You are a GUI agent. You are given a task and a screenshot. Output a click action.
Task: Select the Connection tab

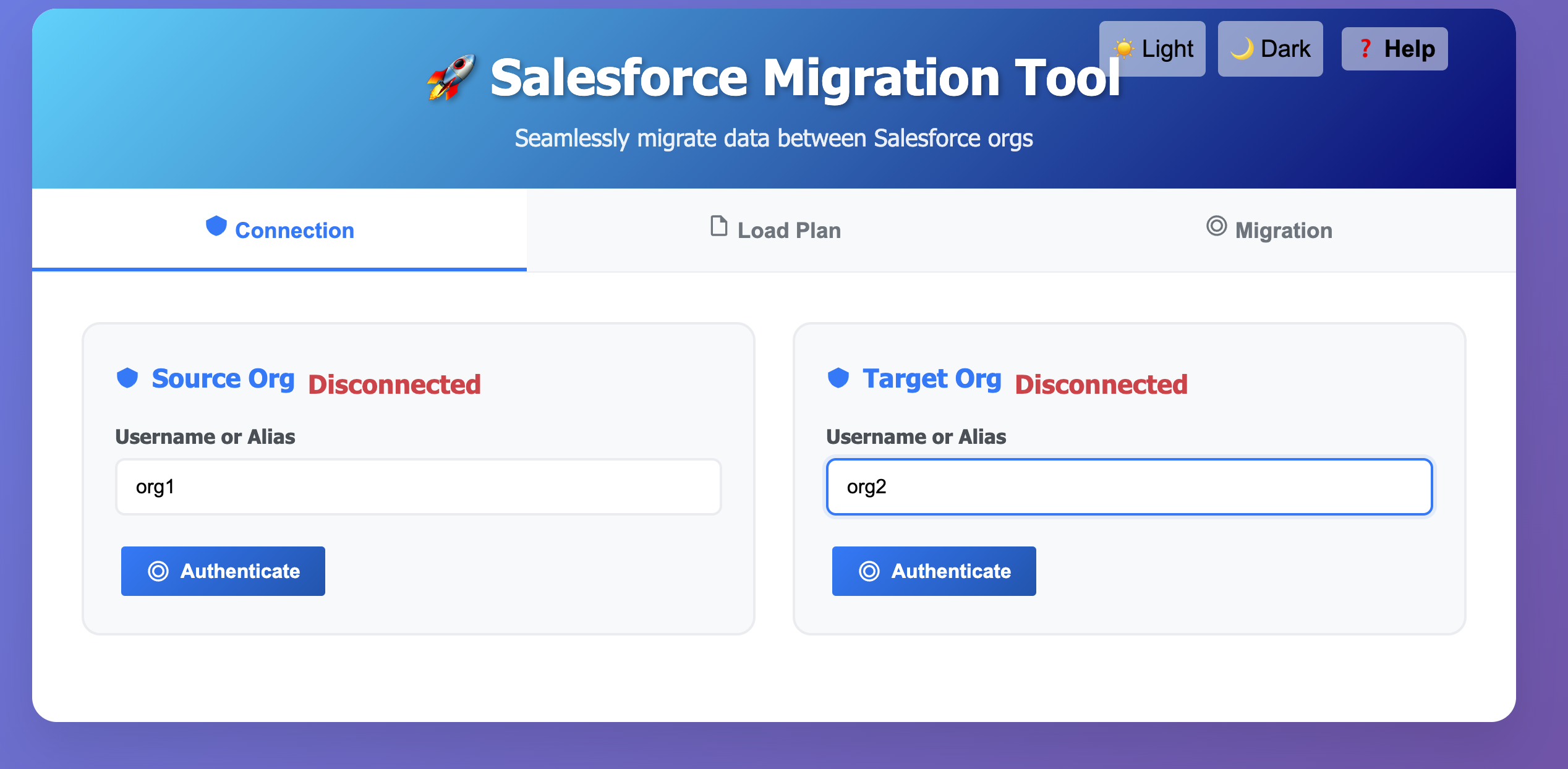(x=279, y=230)
